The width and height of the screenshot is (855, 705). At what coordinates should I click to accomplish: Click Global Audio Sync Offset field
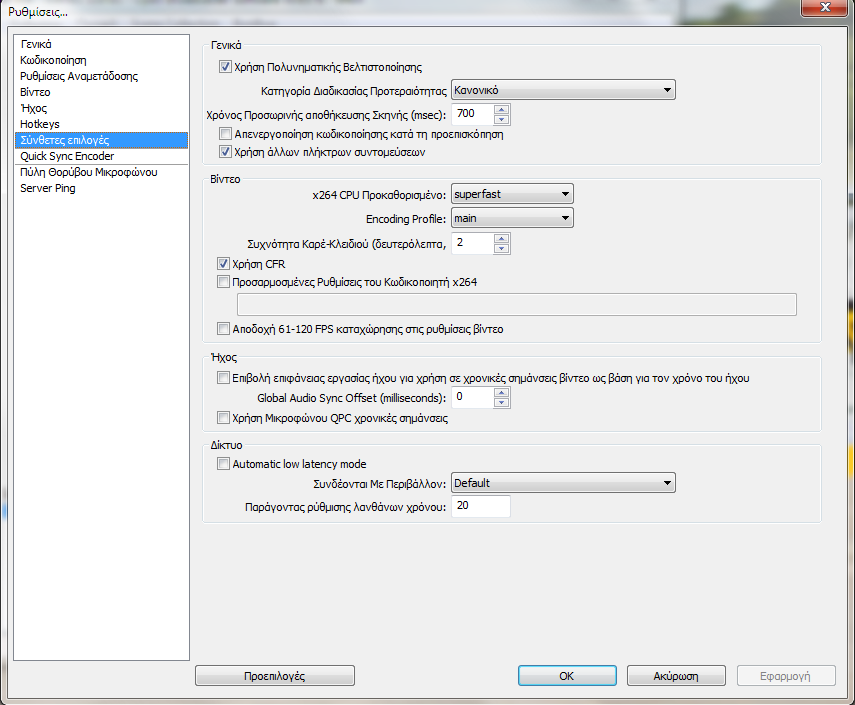(473, 397)
